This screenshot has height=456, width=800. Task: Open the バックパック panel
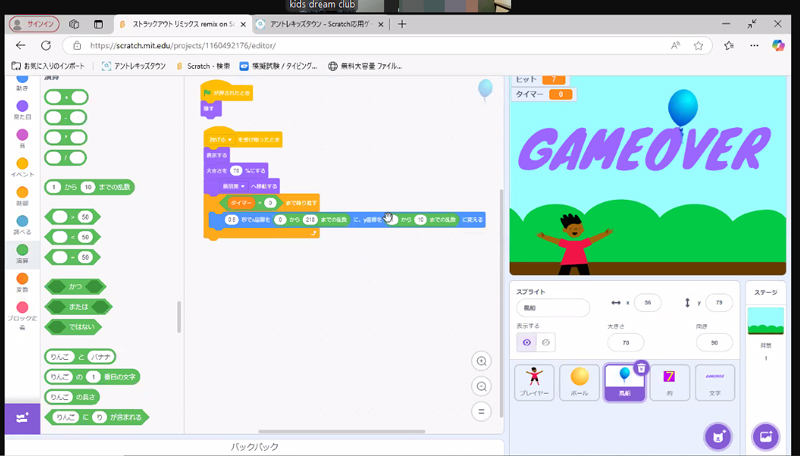[x=254, y=447]
